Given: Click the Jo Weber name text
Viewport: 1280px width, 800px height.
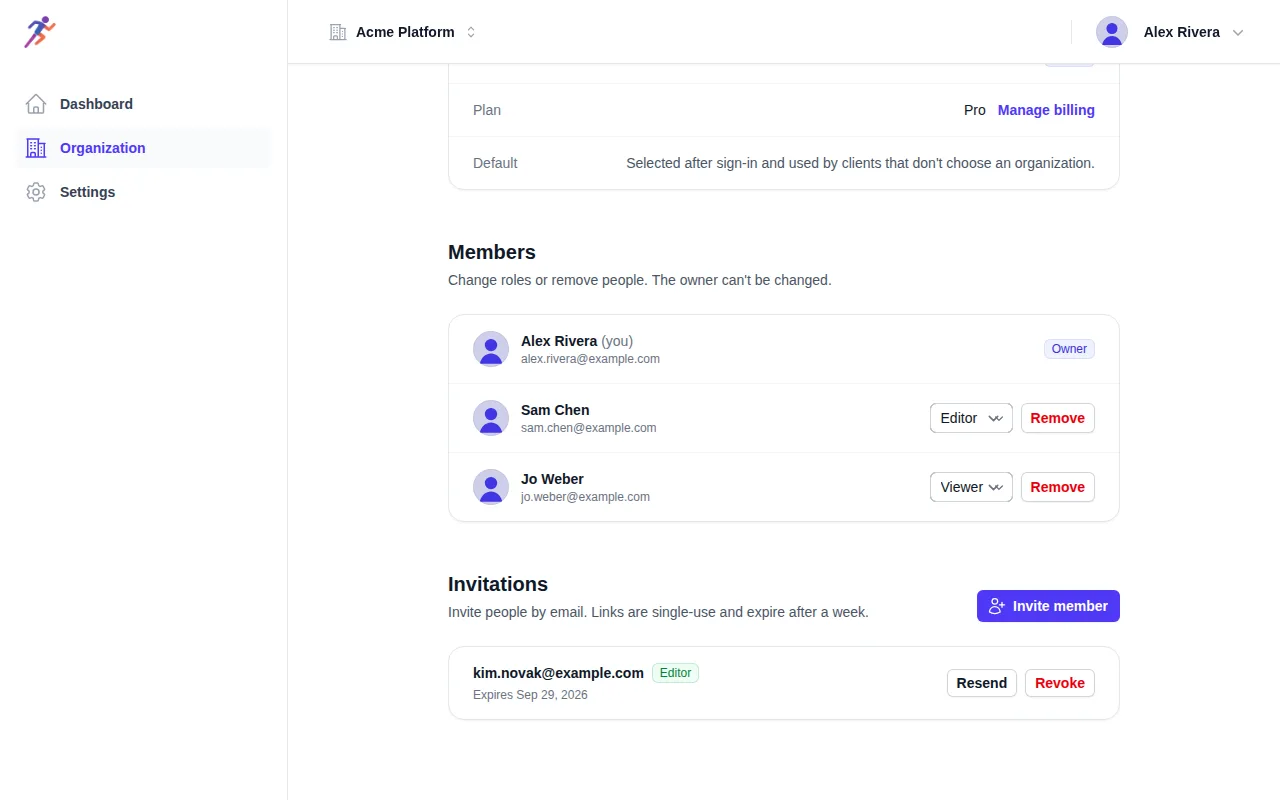Looking at the screenshot, I should 552,479.
